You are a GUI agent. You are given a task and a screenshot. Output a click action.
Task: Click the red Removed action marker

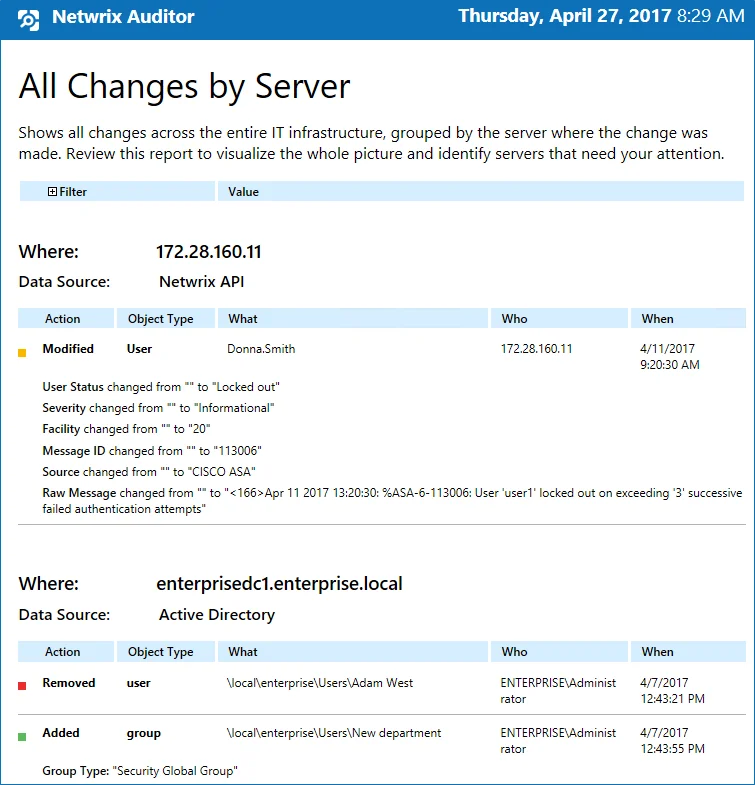tap(22, 686)
